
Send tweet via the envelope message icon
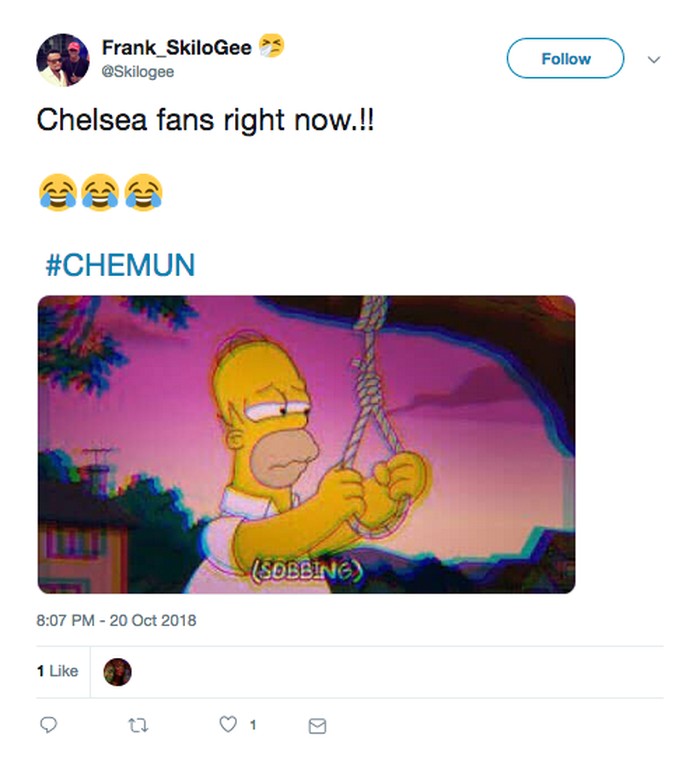coord(317,726)
